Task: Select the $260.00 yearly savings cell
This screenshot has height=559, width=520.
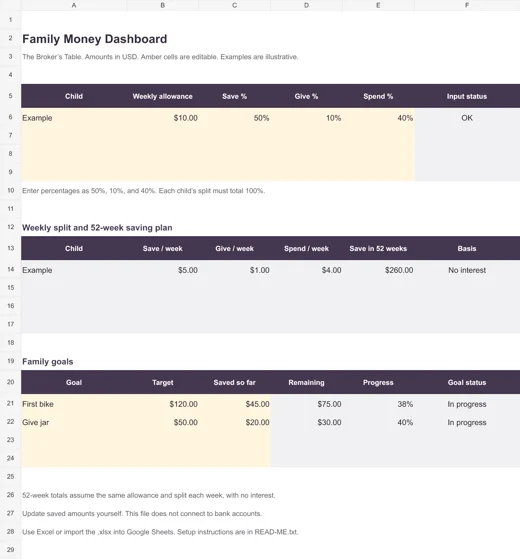Action: [378, 270]
